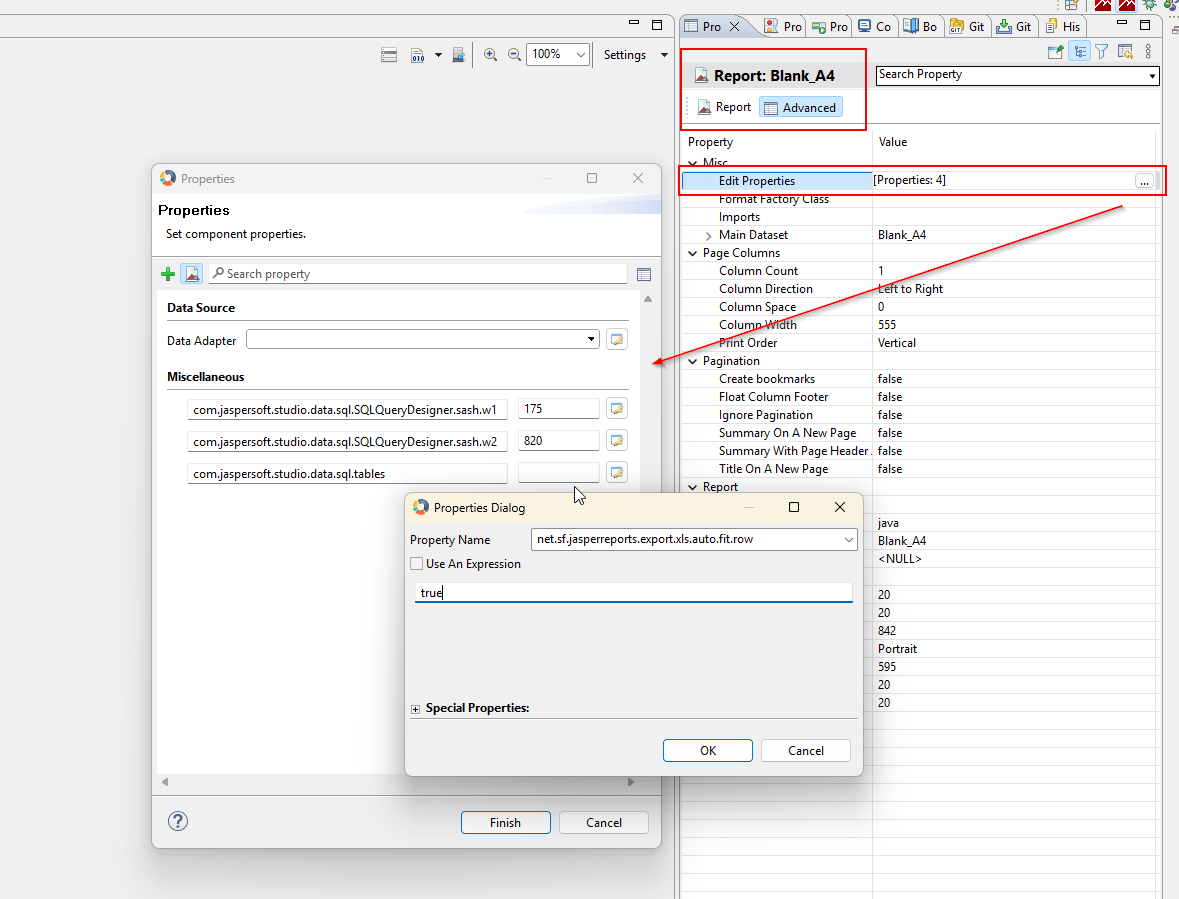The width and height of the screenshot is (1179, 899).
Task: Switch to table view icon in Properties dialog
Action: coord(644,274)
